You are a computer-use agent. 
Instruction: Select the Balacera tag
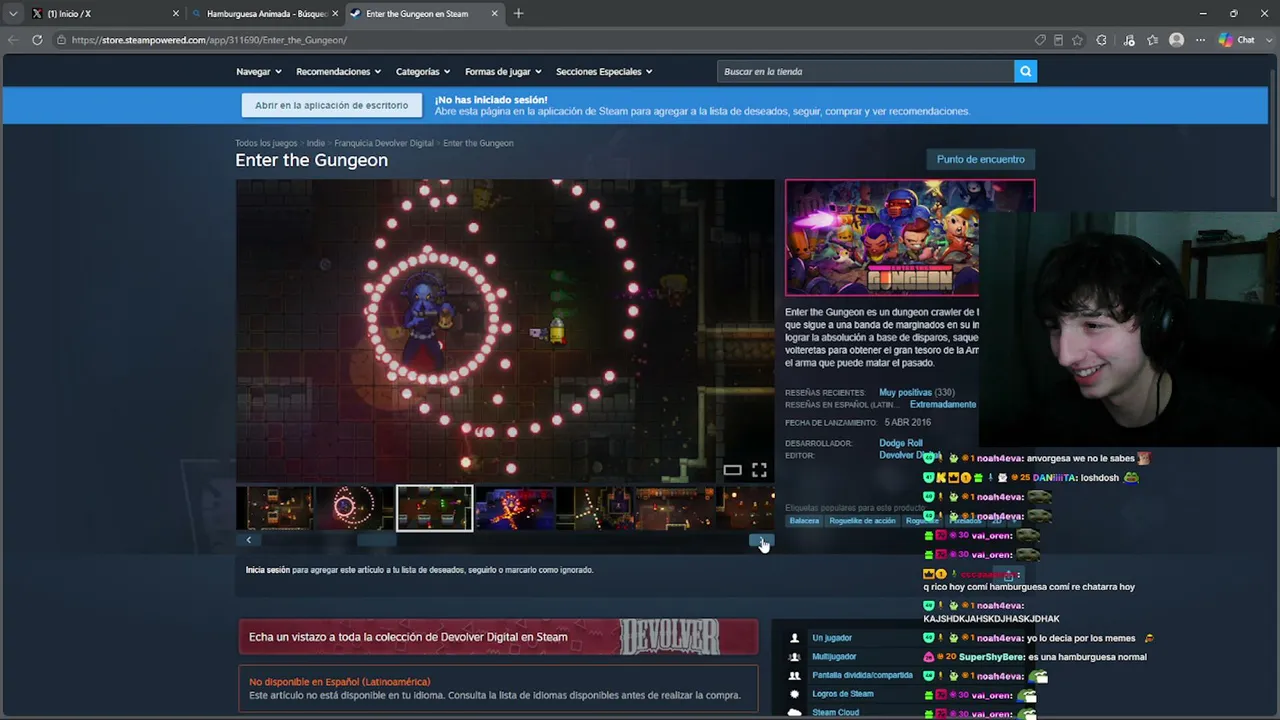point(804,521)
